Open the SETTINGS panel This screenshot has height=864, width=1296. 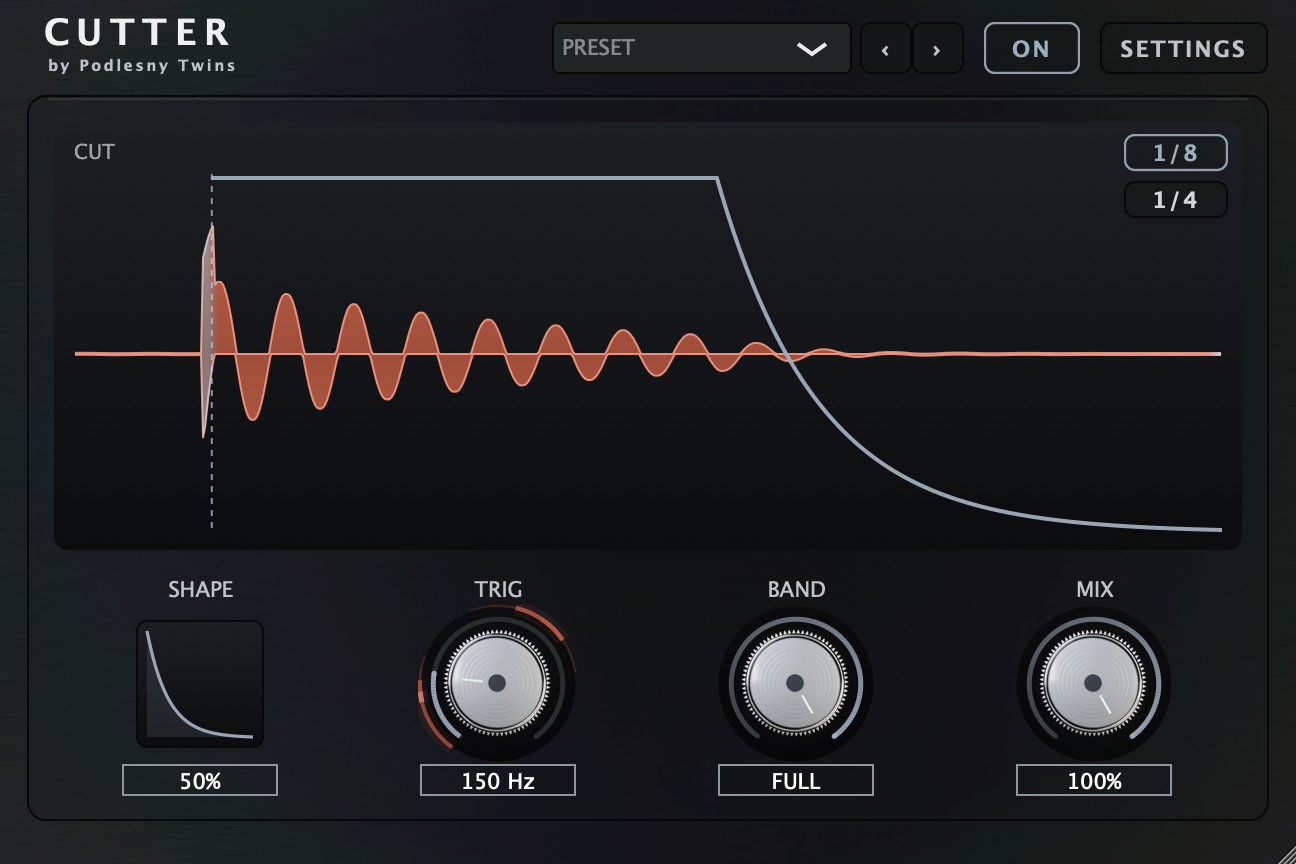[1183, 48]
